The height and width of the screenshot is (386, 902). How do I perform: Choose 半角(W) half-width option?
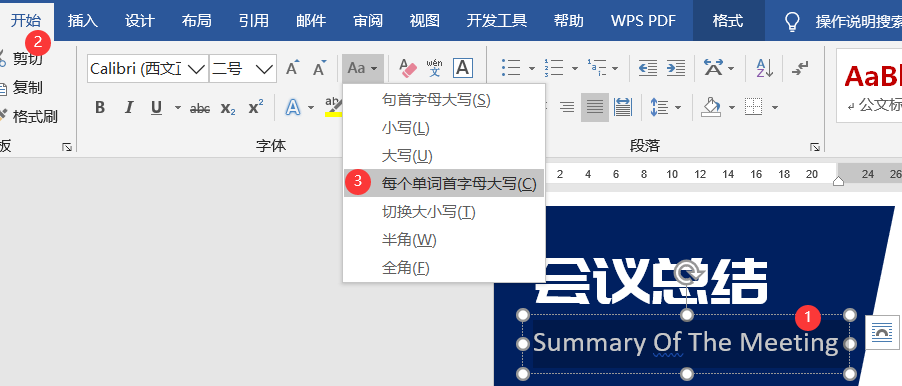[x=444, y=239]
